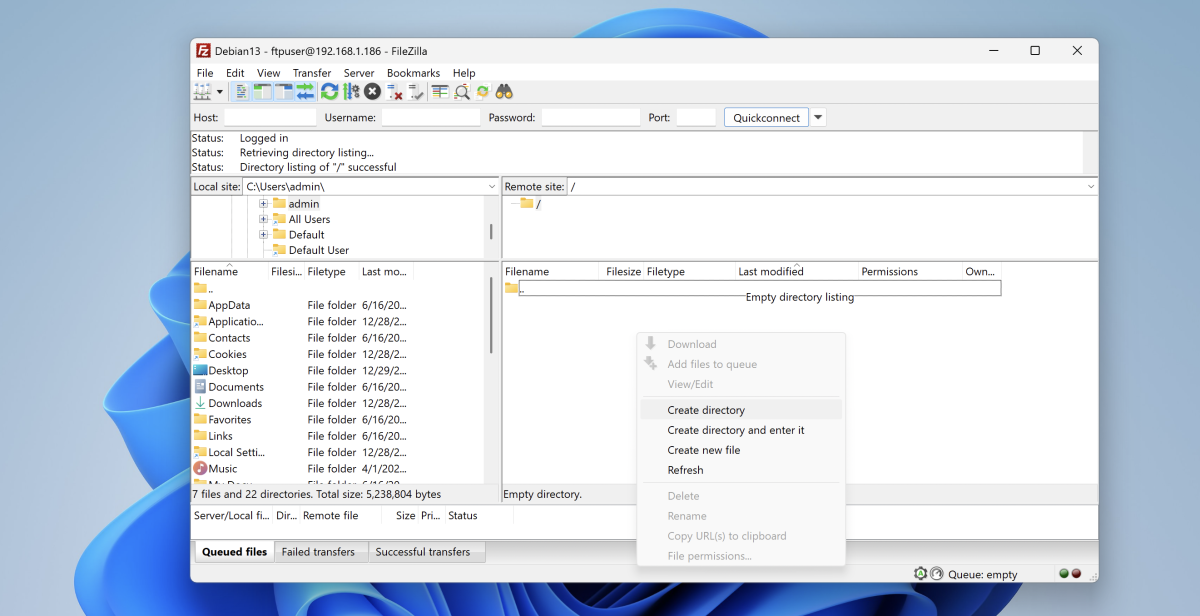Click the binoculars file search icon
This screenshot has width=1200, height=616.
tap(504, 92)
